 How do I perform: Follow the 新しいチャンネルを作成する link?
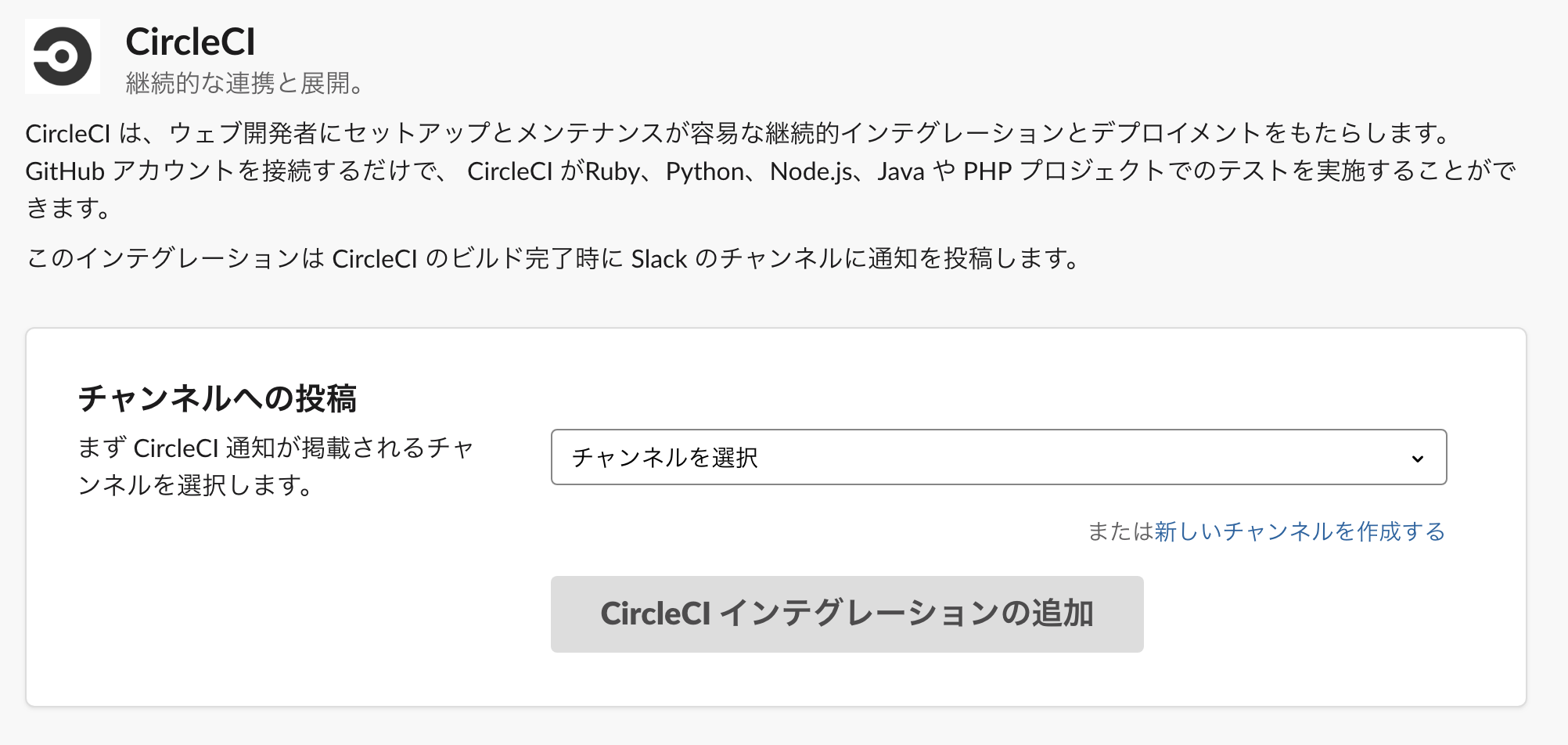[x=1299, y=532]
